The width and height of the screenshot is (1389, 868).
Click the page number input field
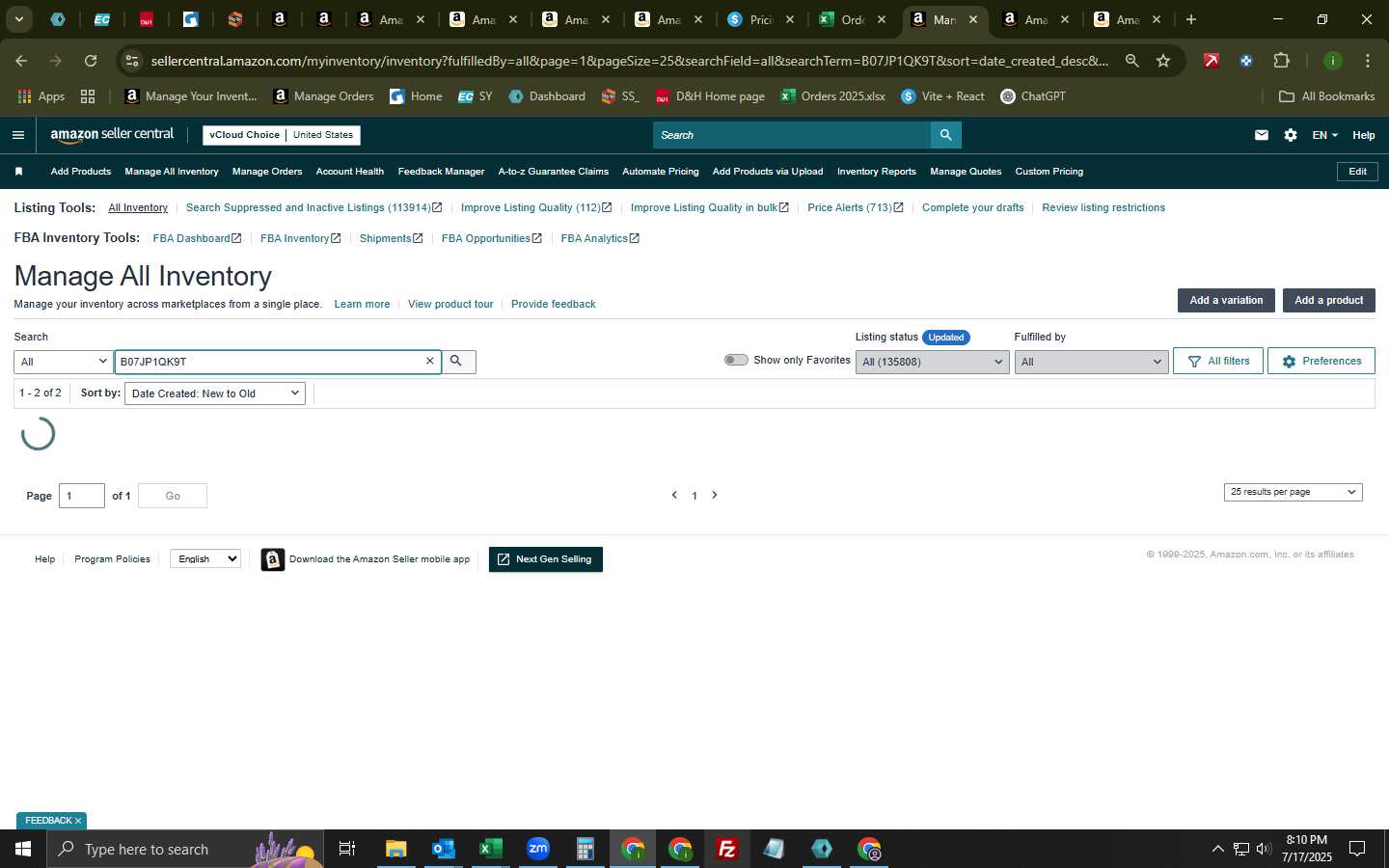[82, 496]
